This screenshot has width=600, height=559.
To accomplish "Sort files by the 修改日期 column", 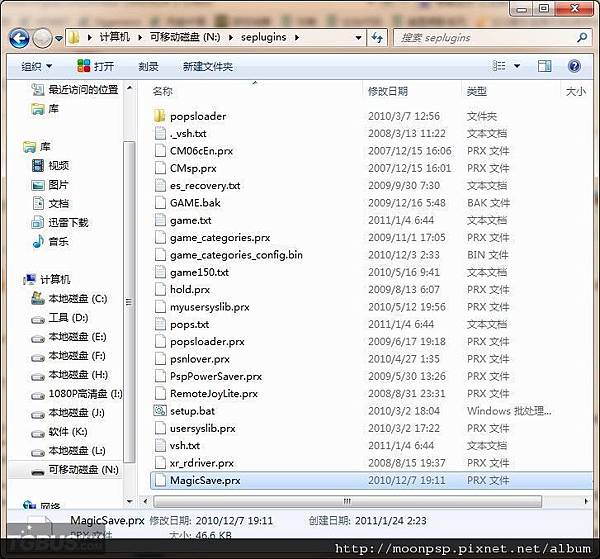I will click(x=388, y=91).
